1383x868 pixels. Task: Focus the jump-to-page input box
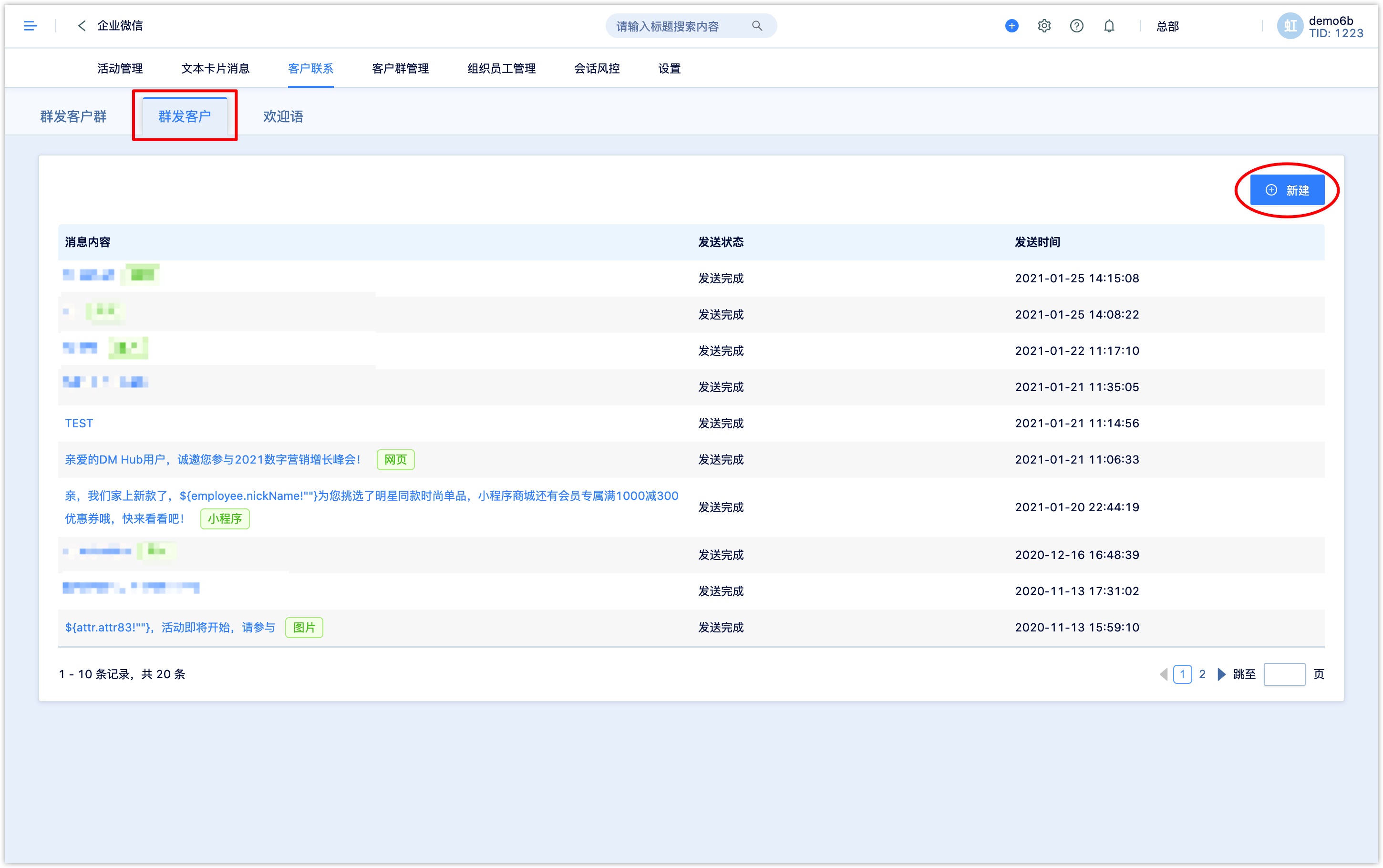pos(1284,674)
